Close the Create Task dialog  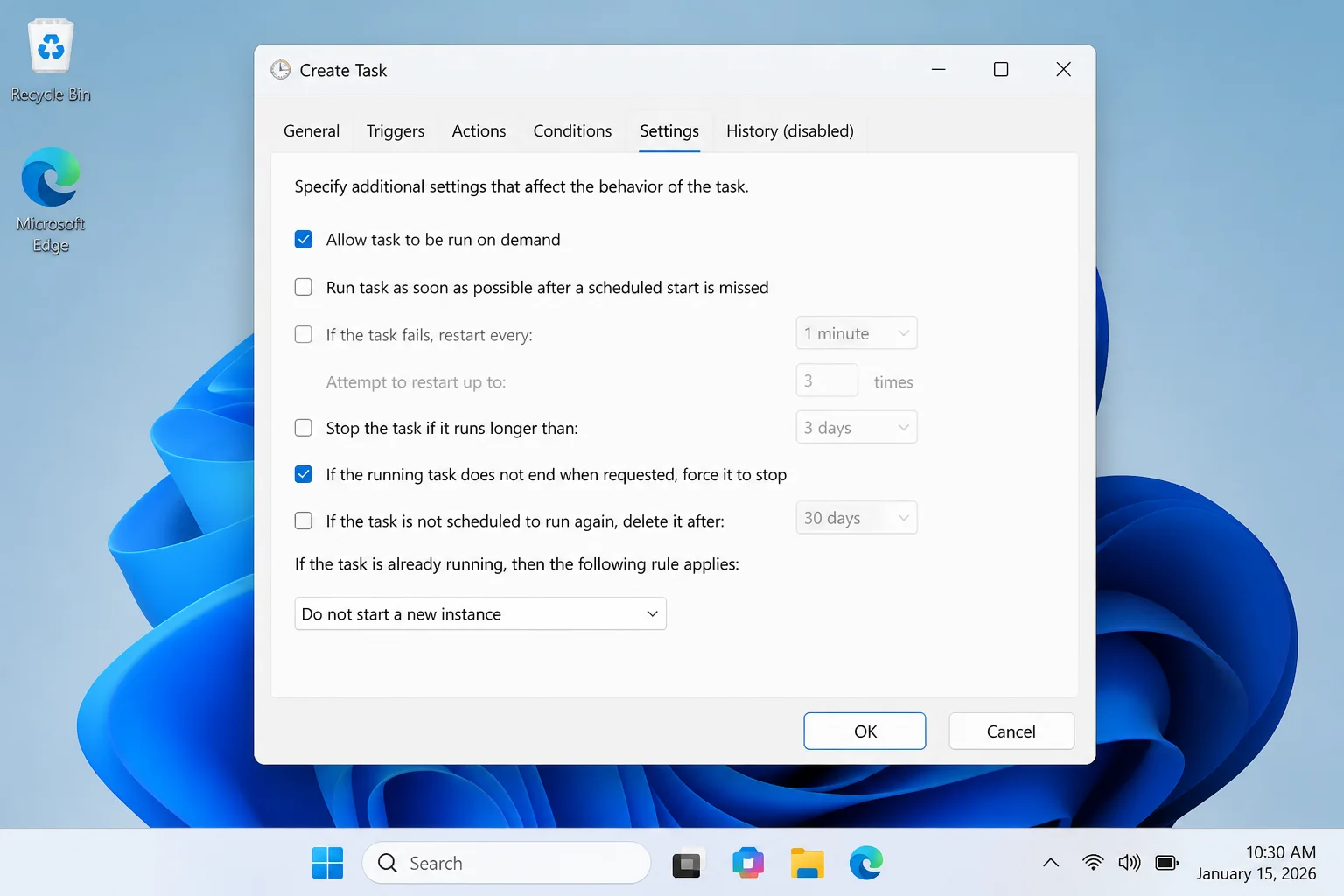click(1064, 69)
